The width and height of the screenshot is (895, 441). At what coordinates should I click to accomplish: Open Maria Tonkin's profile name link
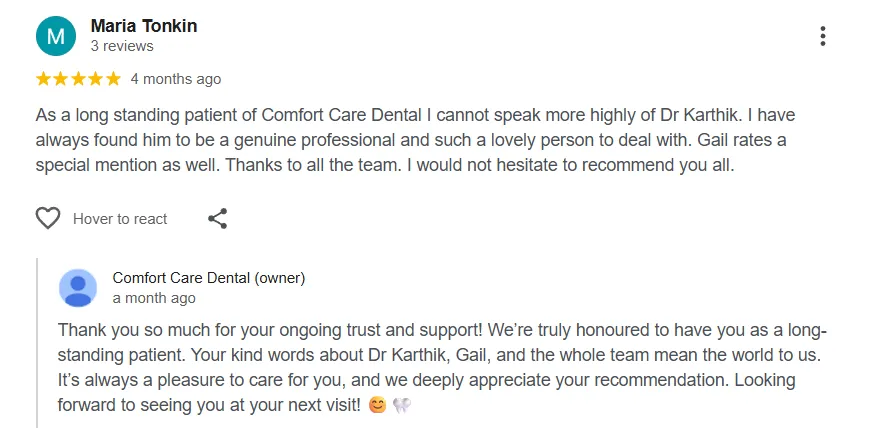(x=144, y=26)
